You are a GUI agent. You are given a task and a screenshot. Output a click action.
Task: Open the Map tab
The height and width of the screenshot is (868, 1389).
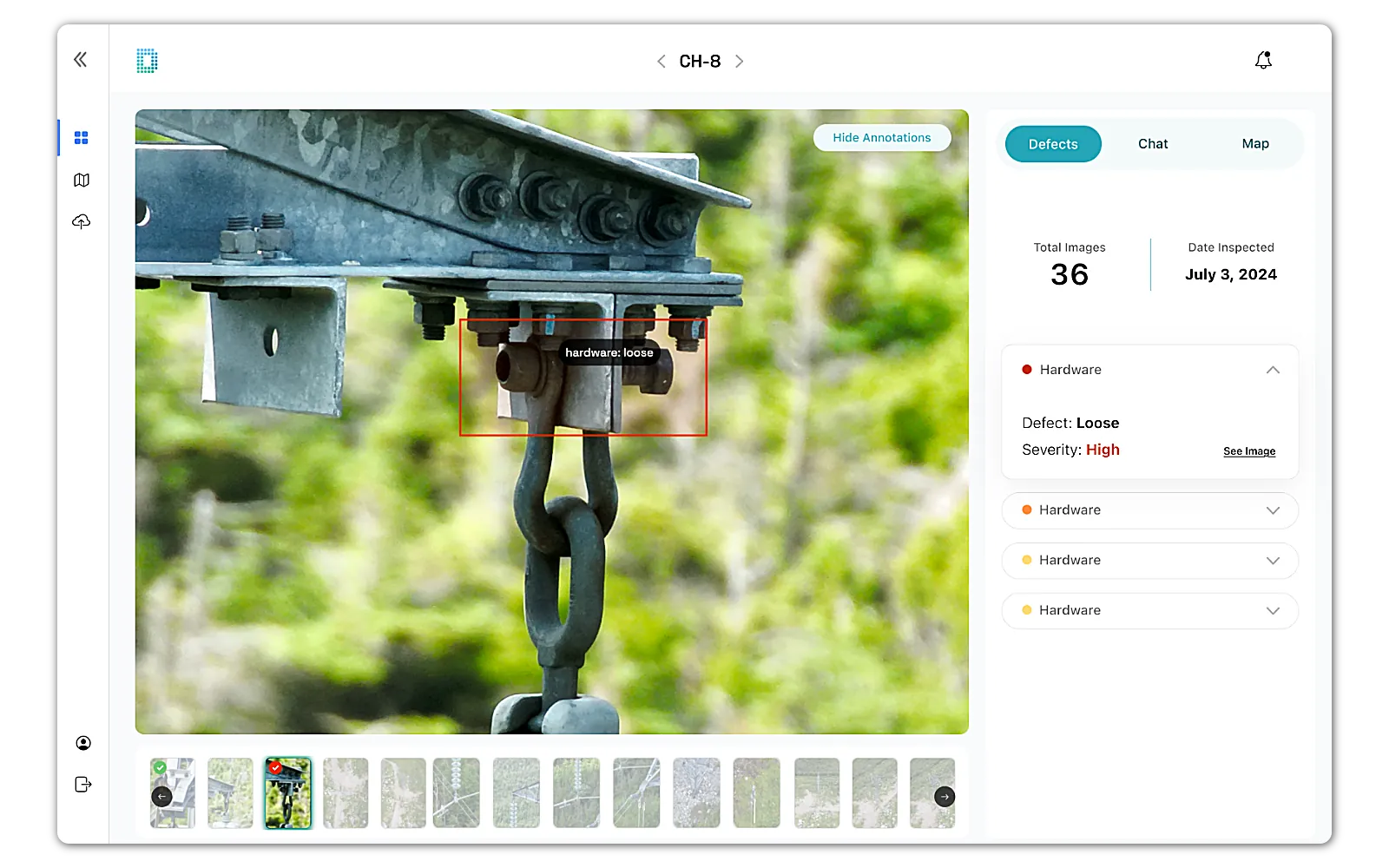tap(1255, 144)
